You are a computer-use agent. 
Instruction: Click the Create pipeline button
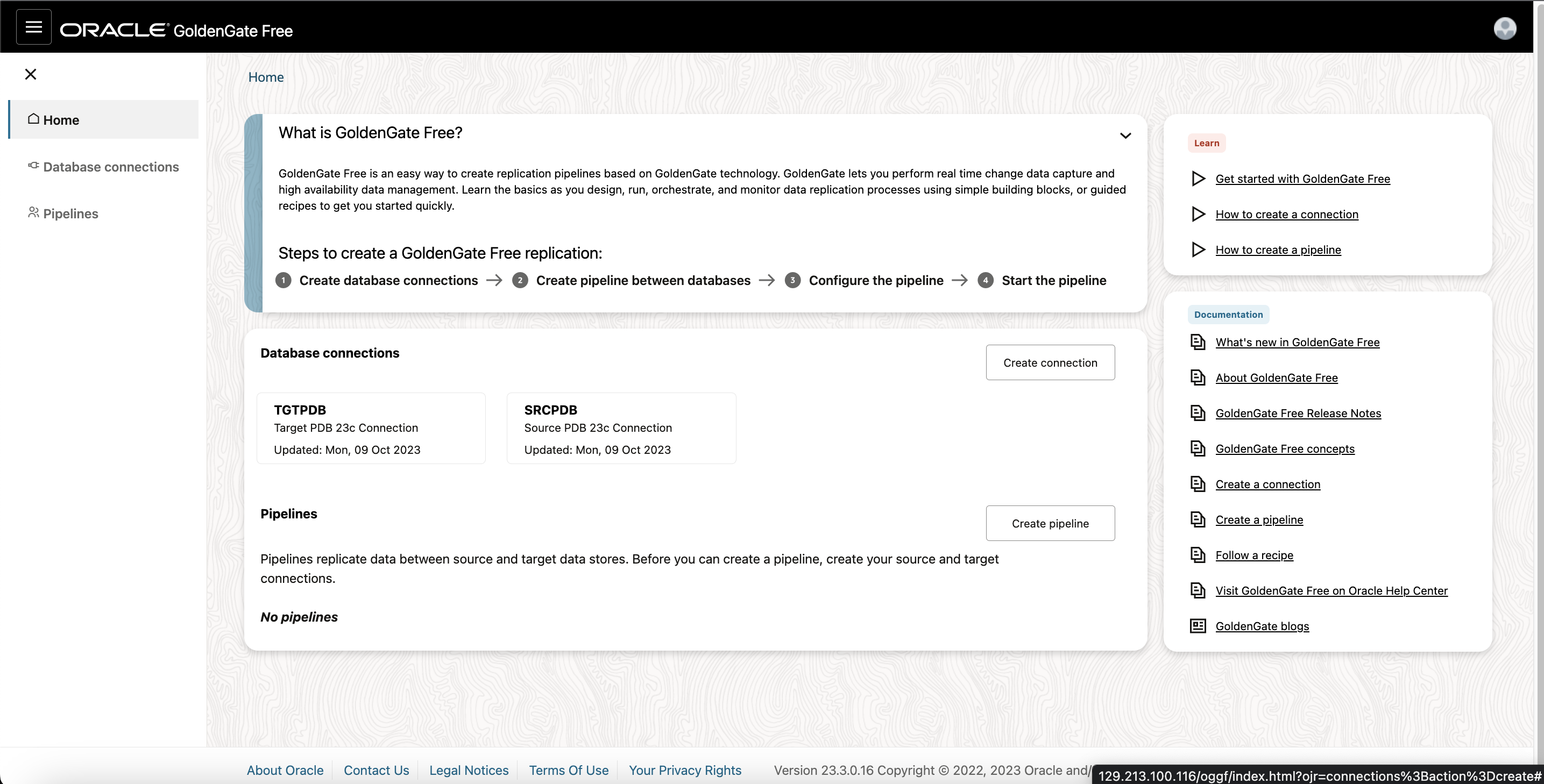point(1050,523)
